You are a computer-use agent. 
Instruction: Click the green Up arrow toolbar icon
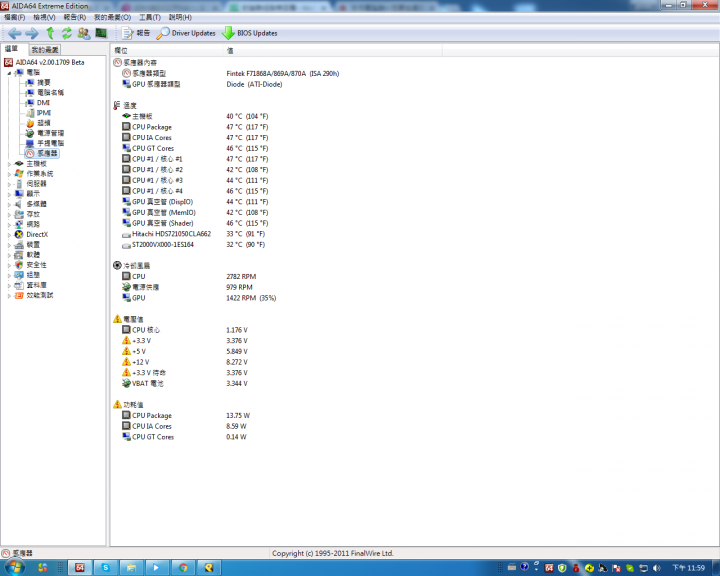pos(50,33)
